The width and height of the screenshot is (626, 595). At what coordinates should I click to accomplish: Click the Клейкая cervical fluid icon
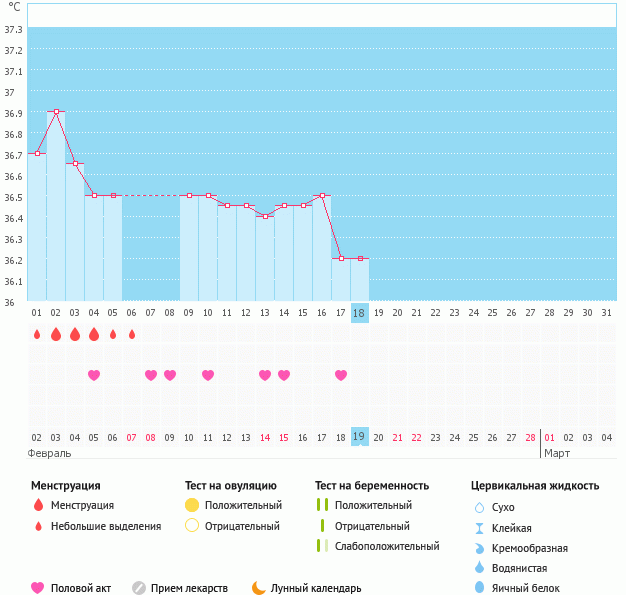click(x=479, y=528)
